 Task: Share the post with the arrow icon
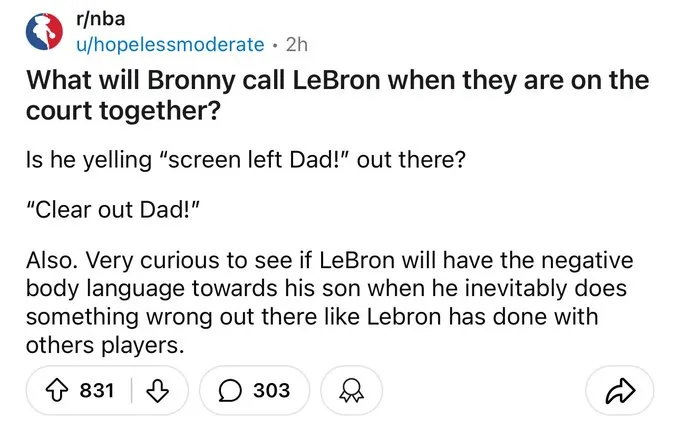point(624,390)
